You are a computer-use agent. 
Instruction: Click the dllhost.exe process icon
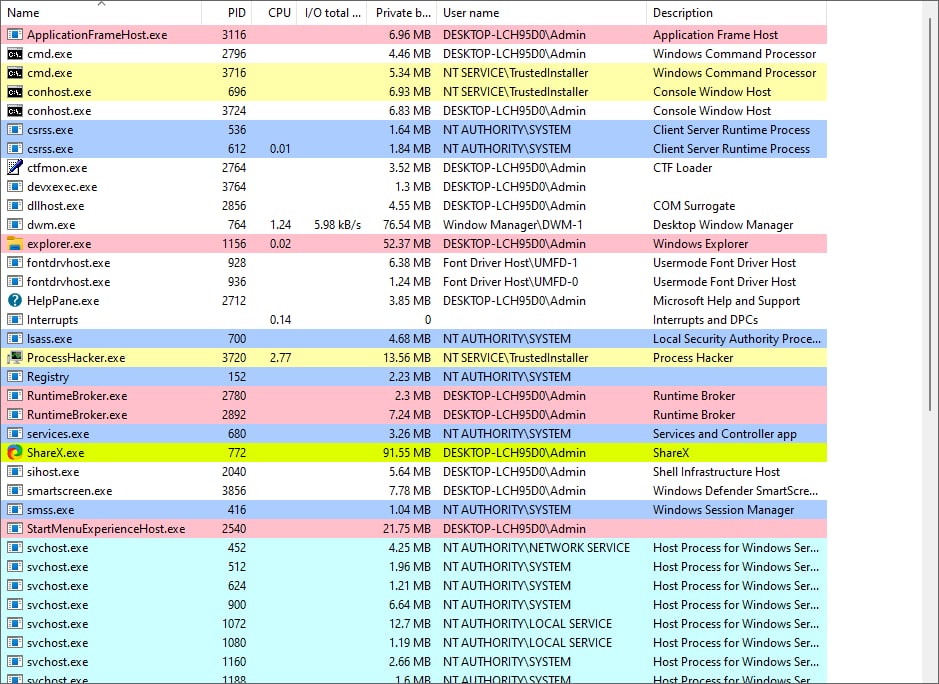[x=15, y=206]
